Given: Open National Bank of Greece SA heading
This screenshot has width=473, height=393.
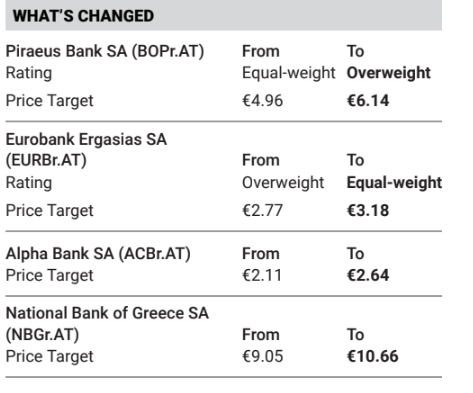Looking at the screenshot, I should point(107,313).
